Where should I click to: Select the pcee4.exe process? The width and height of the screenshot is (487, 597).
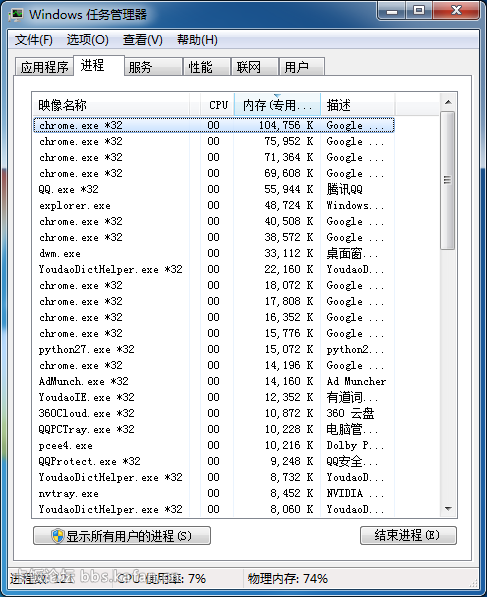tap(214, 445)
